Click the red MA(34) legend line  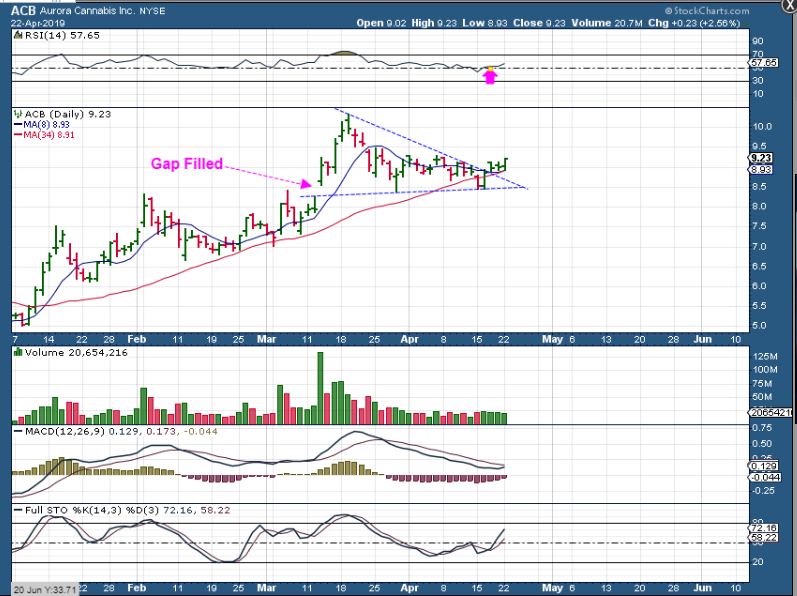pyautogui.click(x=18, y=135)
